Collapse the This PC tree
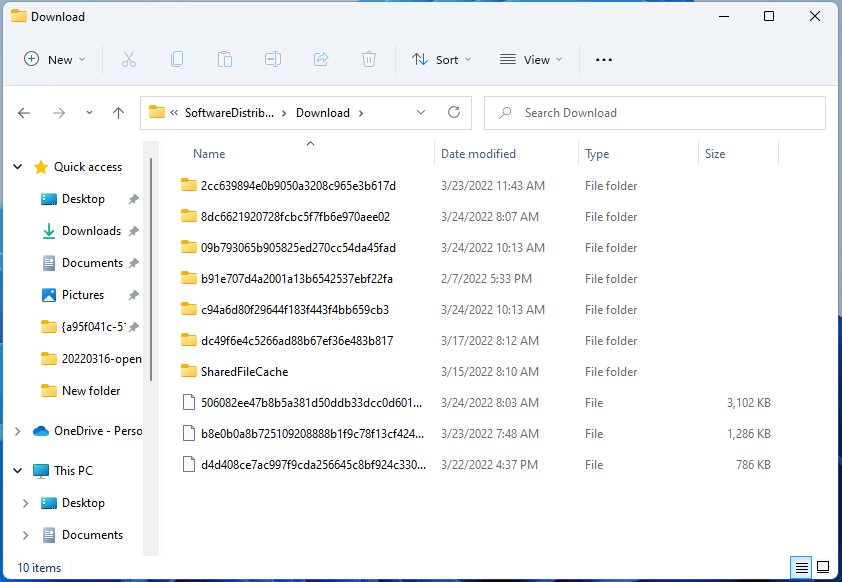Viewport: 842px width, 582px height. coord(18,471)
